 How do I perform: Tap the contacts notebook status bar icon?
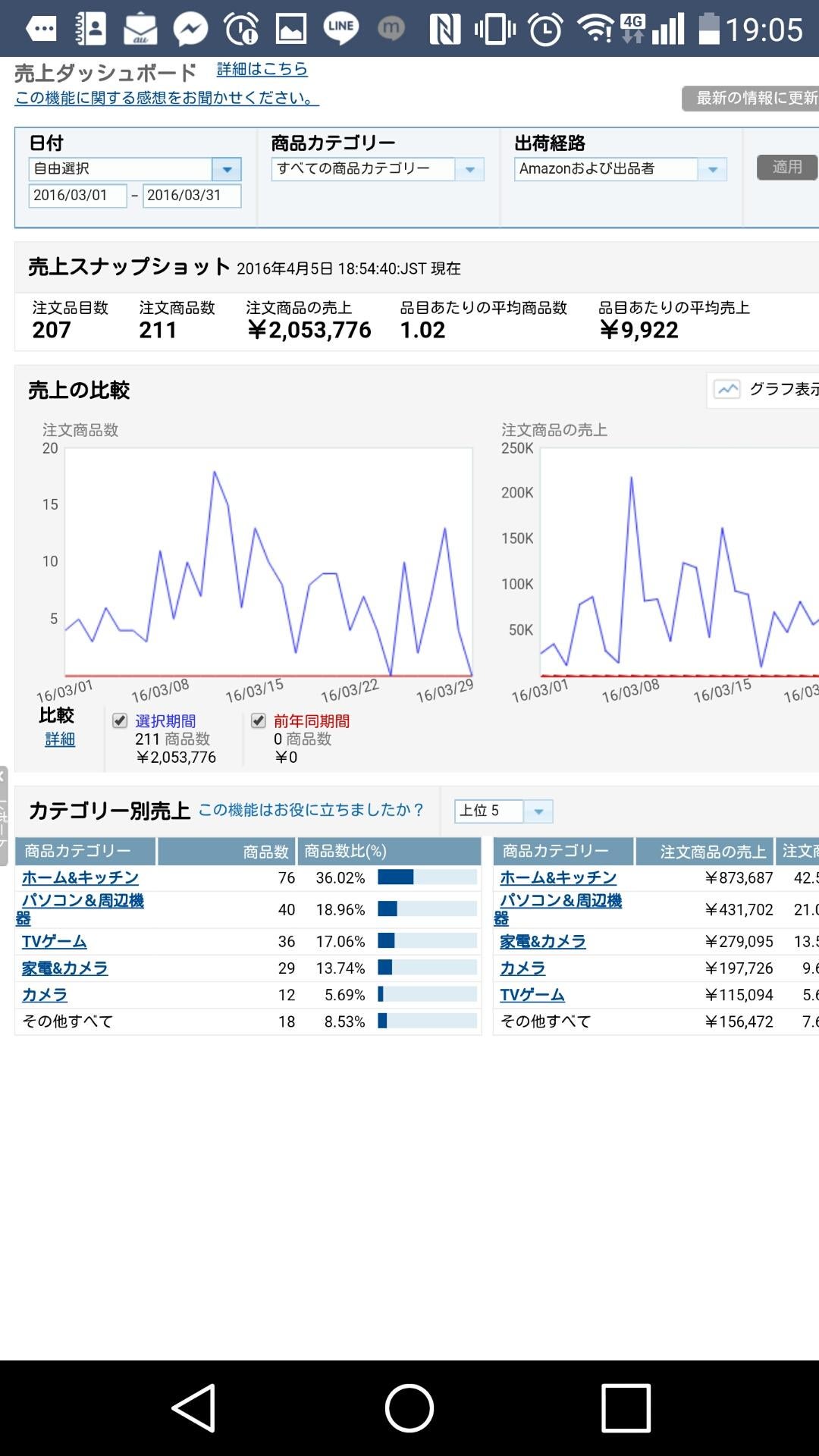[90, 30]
